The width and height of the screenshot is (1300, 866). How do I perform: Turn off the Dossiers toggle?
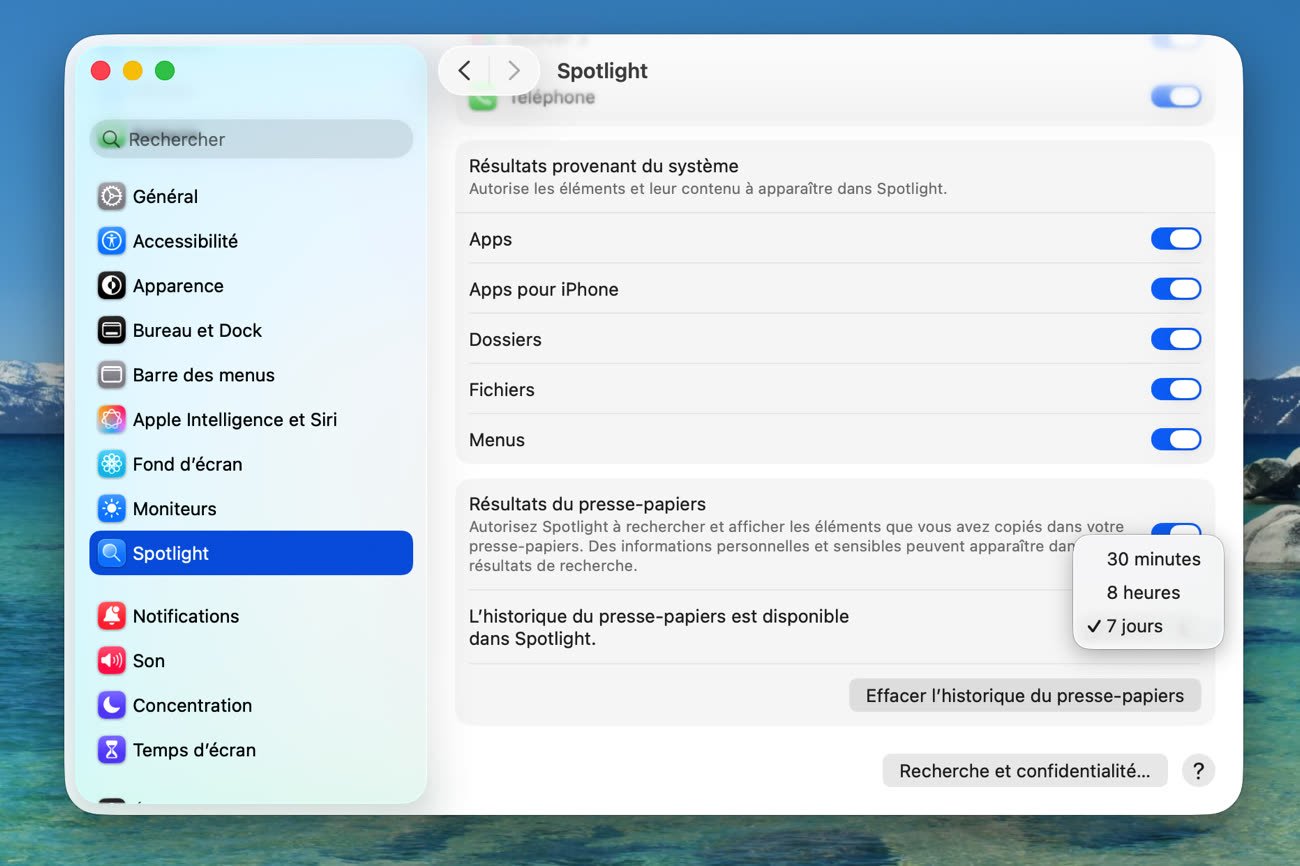click(1175, 339)
